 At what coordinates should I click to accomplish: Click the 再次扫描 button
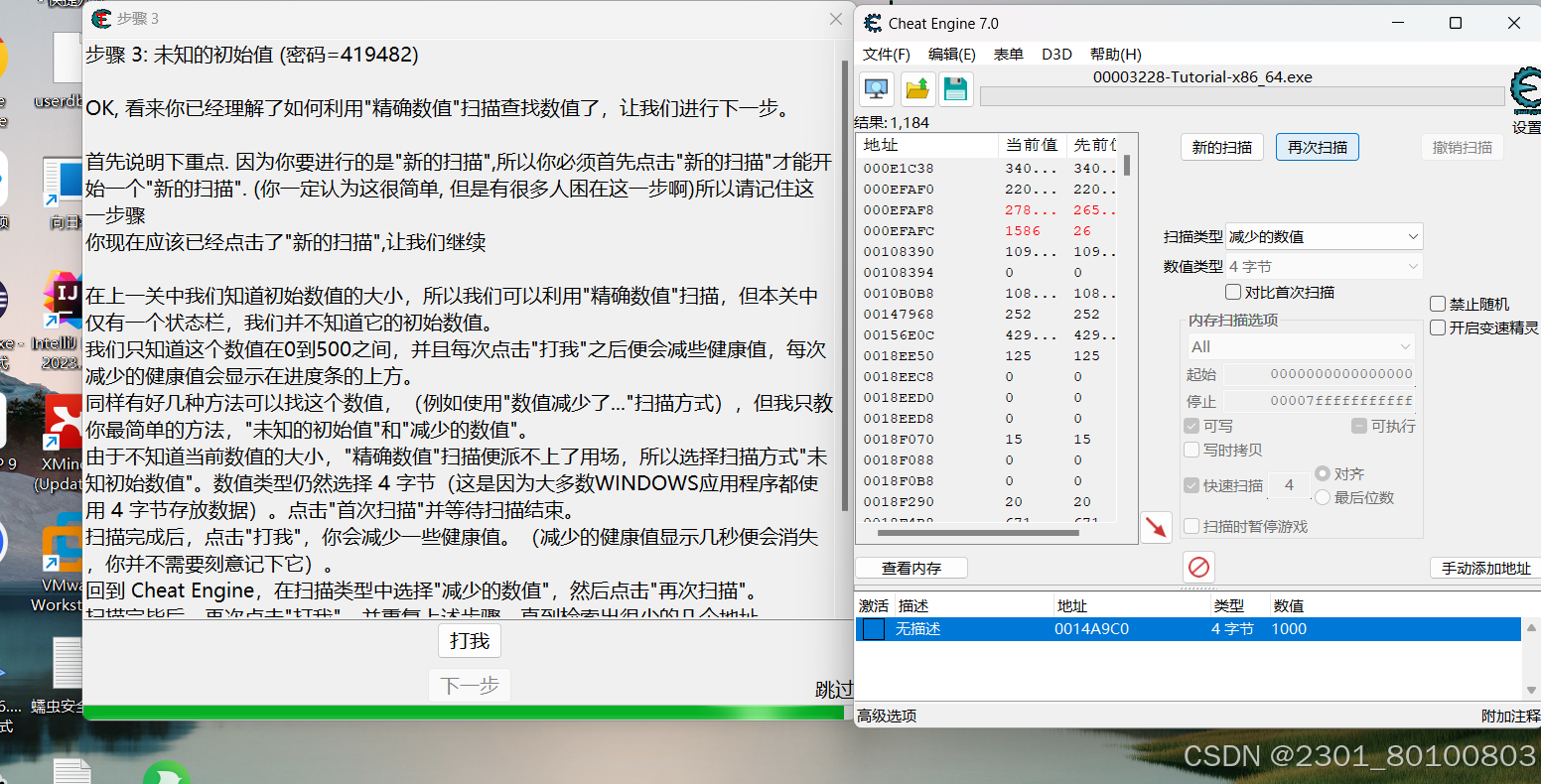pyautogui.click(x=1318, y=147)
